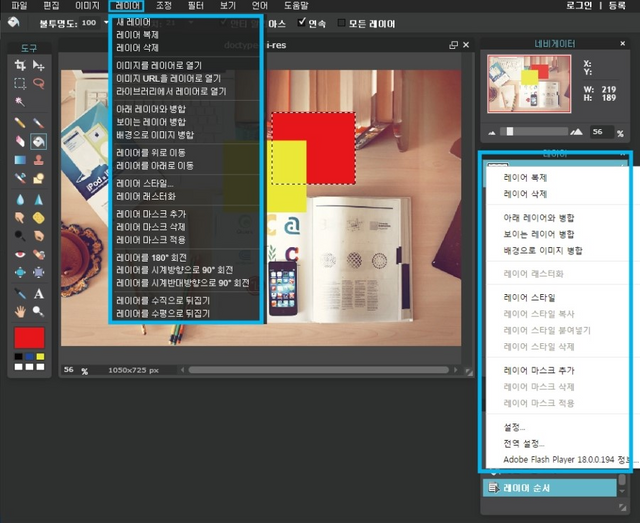Open the 언어 menu

(x=260, y=6)
